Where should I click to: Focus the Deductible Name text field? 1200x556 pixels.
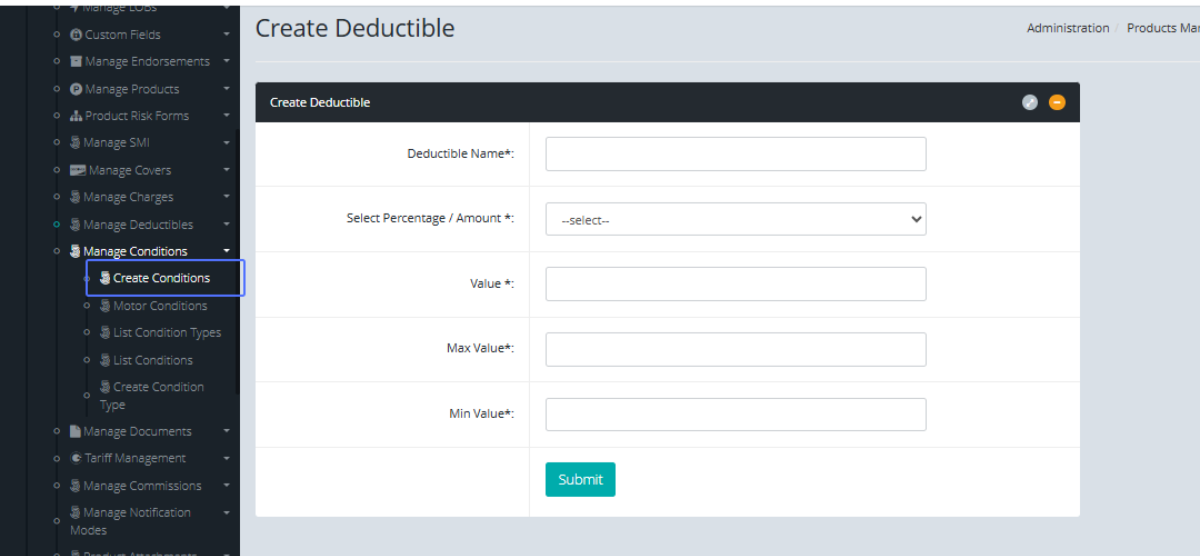735,154
